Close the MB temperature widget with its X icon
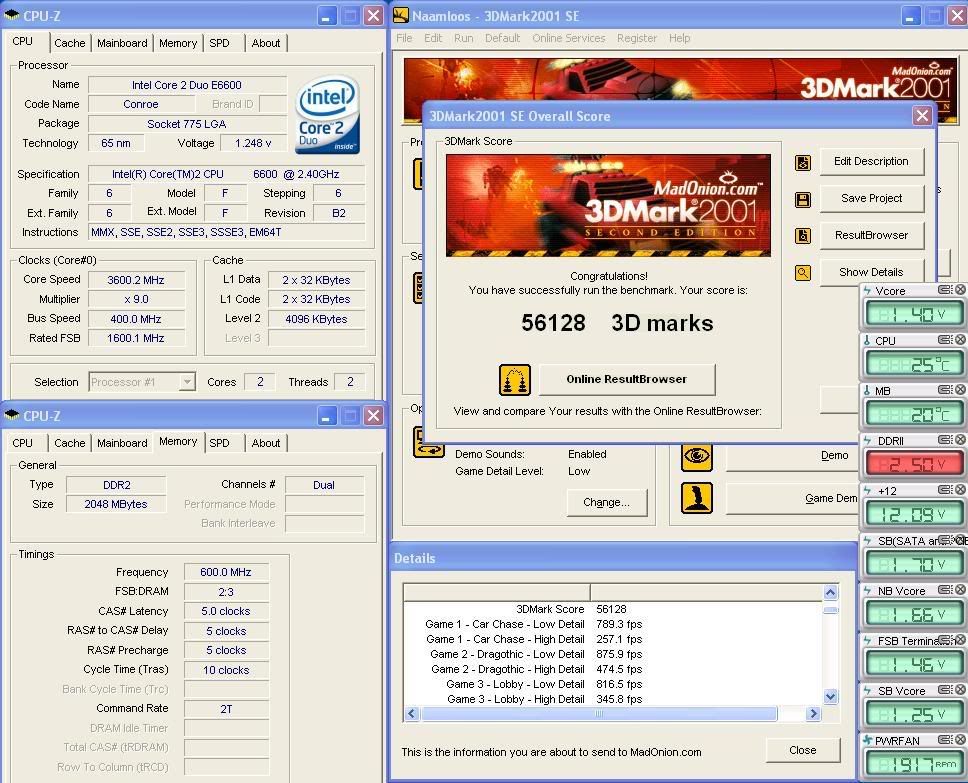968x783 pixels. 960,390
